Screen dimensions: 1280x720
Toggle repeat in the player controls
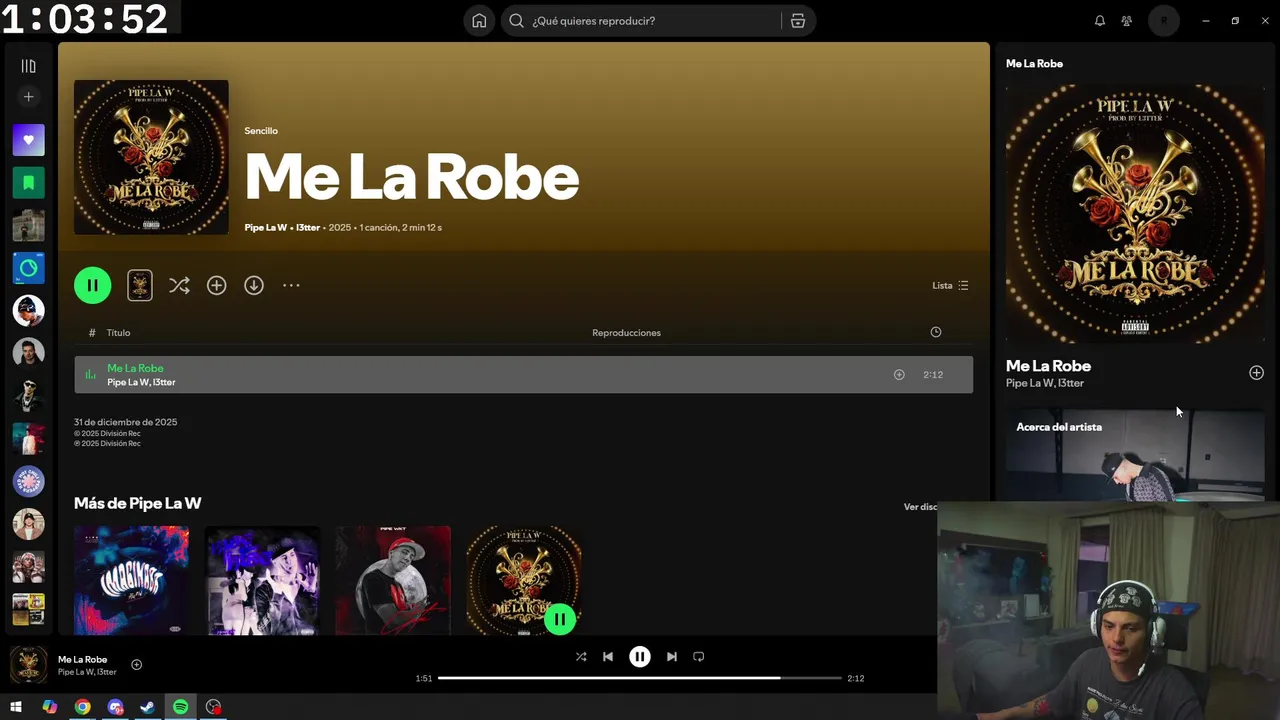point(699,657)
